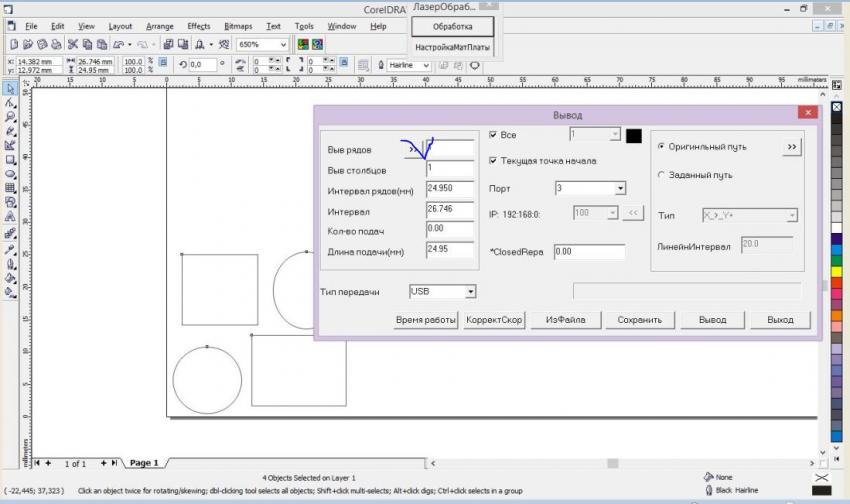Uncheck the "Все" checkbox
The height and width of the screenshot is (504, 850).
tap(493, 134)
